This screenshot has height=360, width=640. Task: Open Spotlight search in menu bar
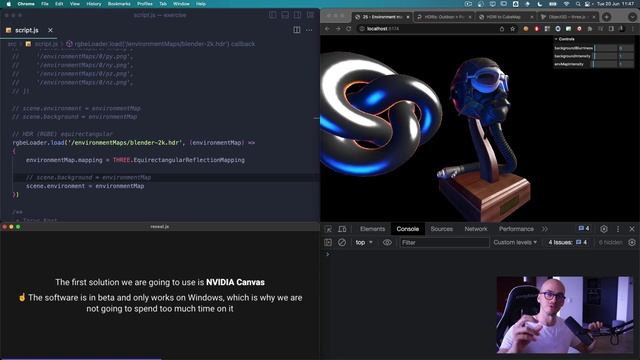[578, 4]
